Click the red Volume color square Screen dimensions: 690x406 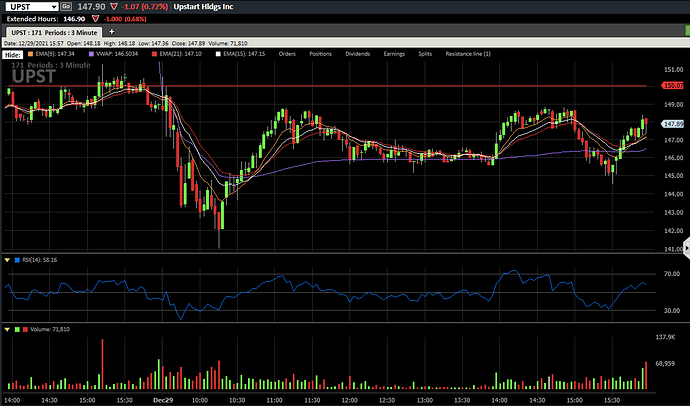(x=25, y=329)
